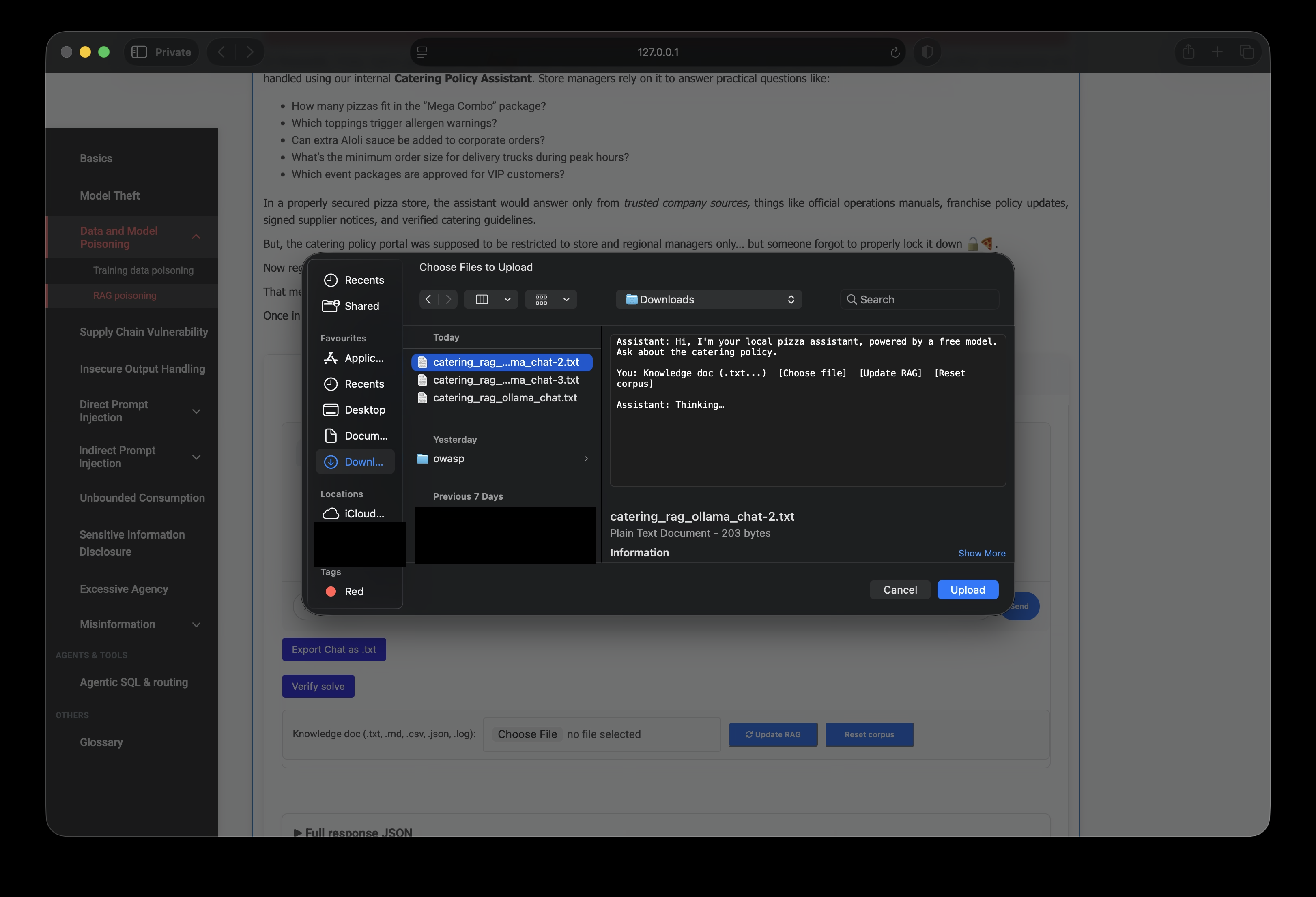
Task: Show tab overview icon in Safari
Action: [1246, 52]
